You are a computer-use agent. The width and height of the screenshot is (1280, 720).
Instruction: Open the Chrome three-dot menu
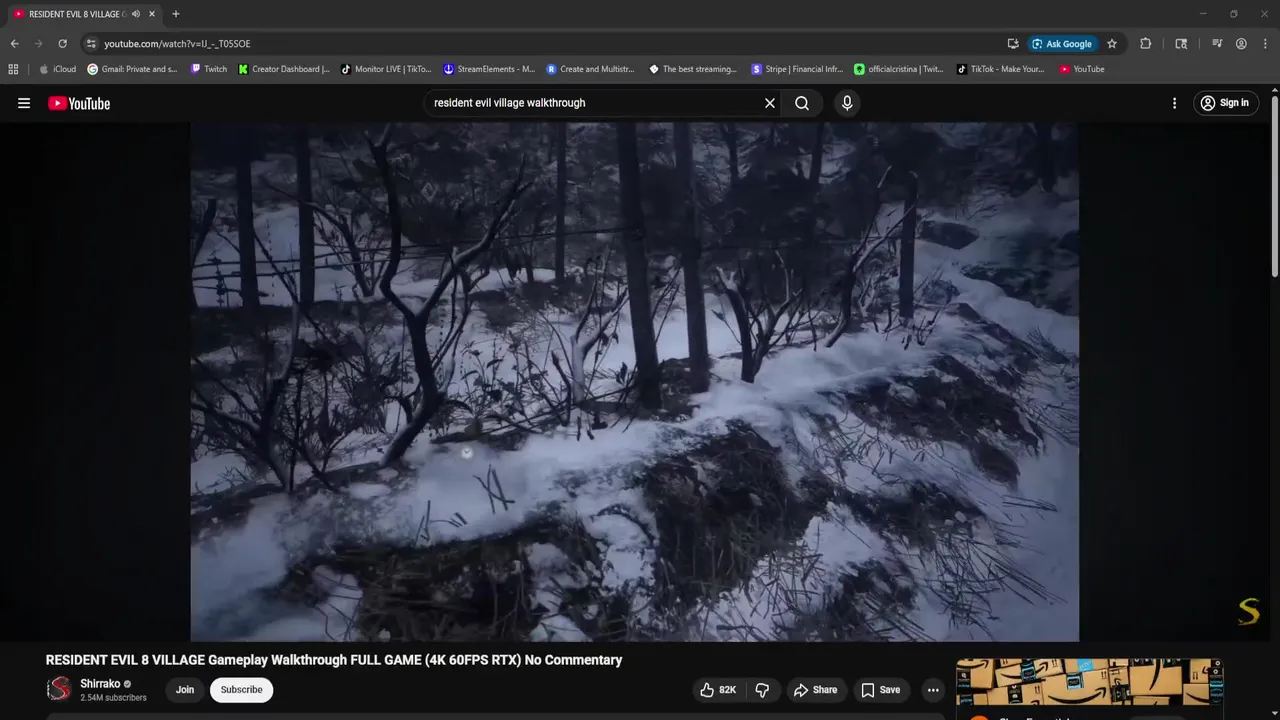(1265, 44)
